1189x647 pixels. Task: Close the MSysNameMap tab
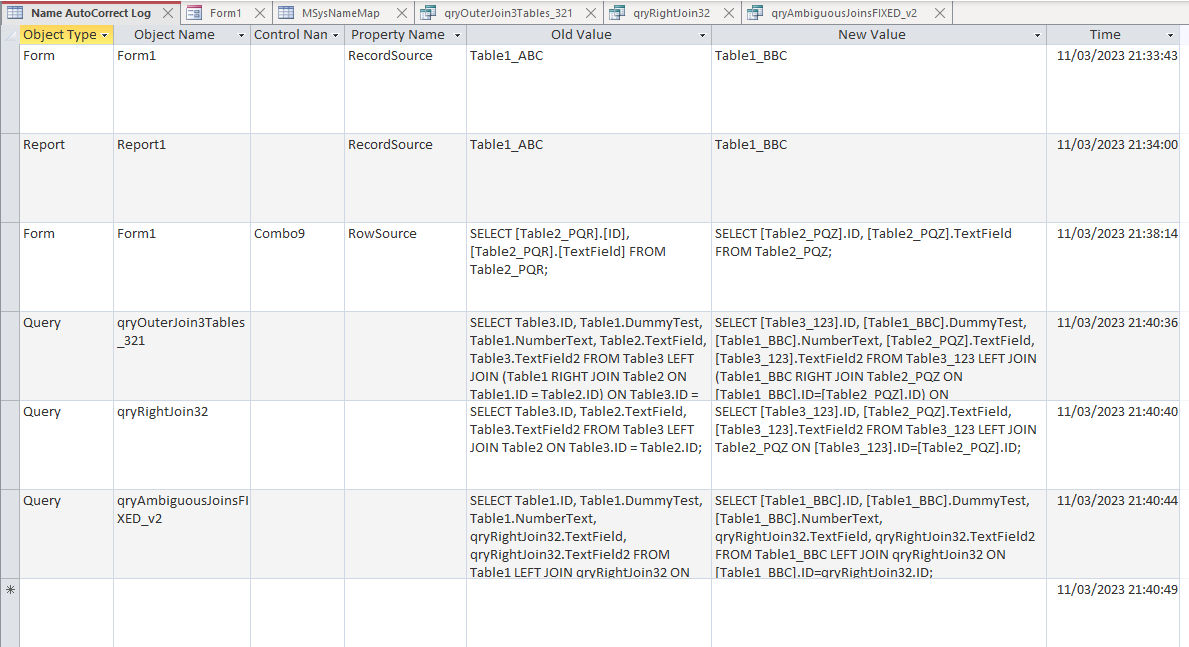[402, 13]
